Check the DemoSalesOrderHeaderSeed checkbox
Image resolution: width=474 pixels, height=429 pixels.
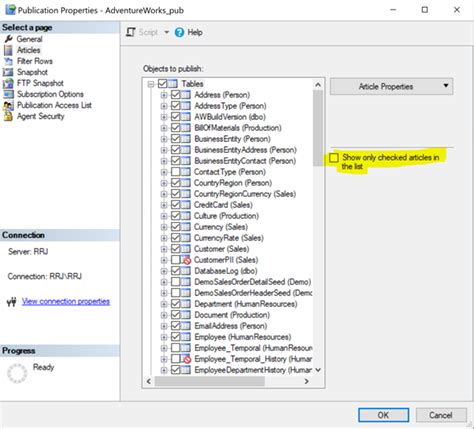point(176,293)
